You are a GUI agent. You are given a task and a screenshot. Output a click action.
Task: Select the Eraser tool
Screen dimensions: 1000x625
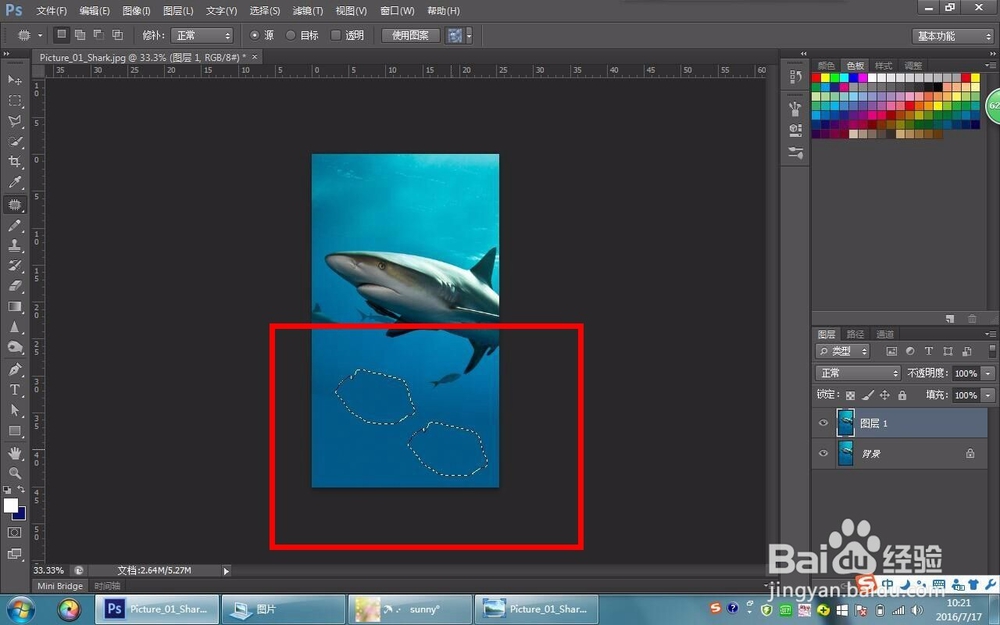click(15, 286)
